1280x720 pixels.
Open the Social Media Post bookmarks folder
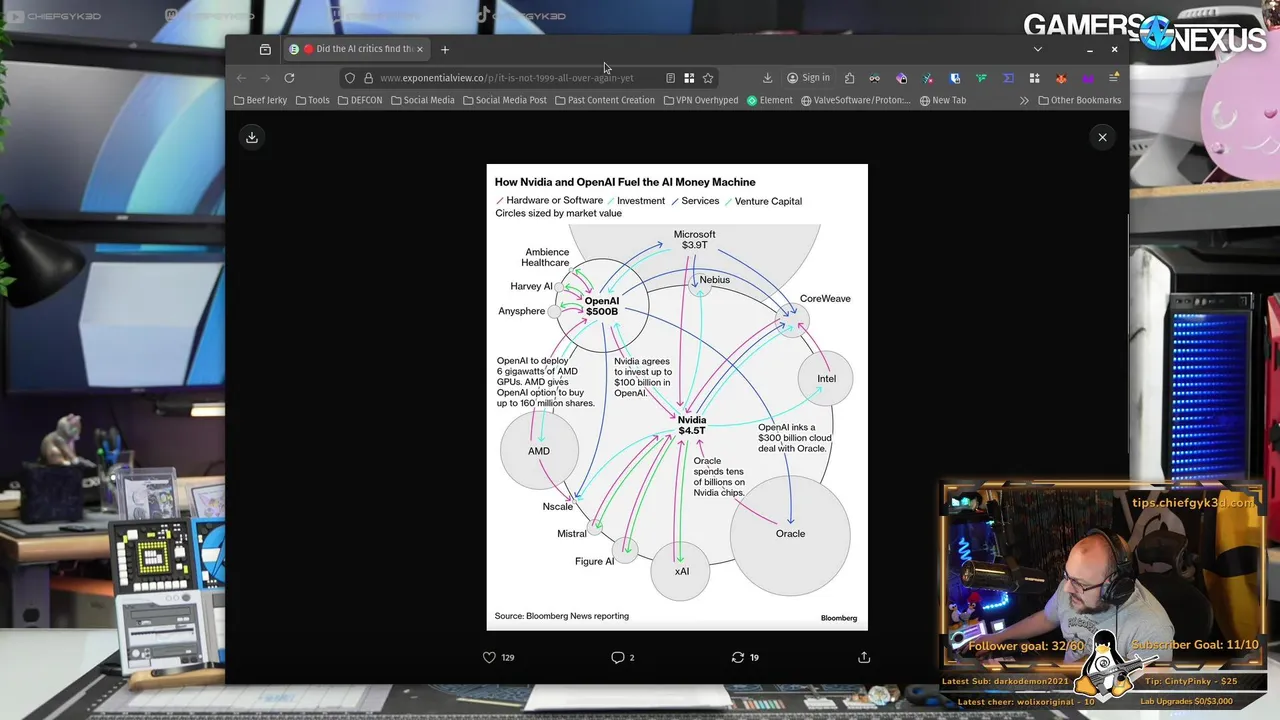tap(505, 100)
